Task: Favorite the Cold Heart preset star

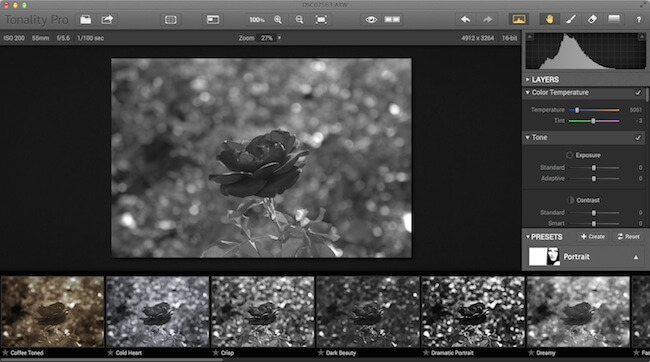Action: [x=111, y=353]
